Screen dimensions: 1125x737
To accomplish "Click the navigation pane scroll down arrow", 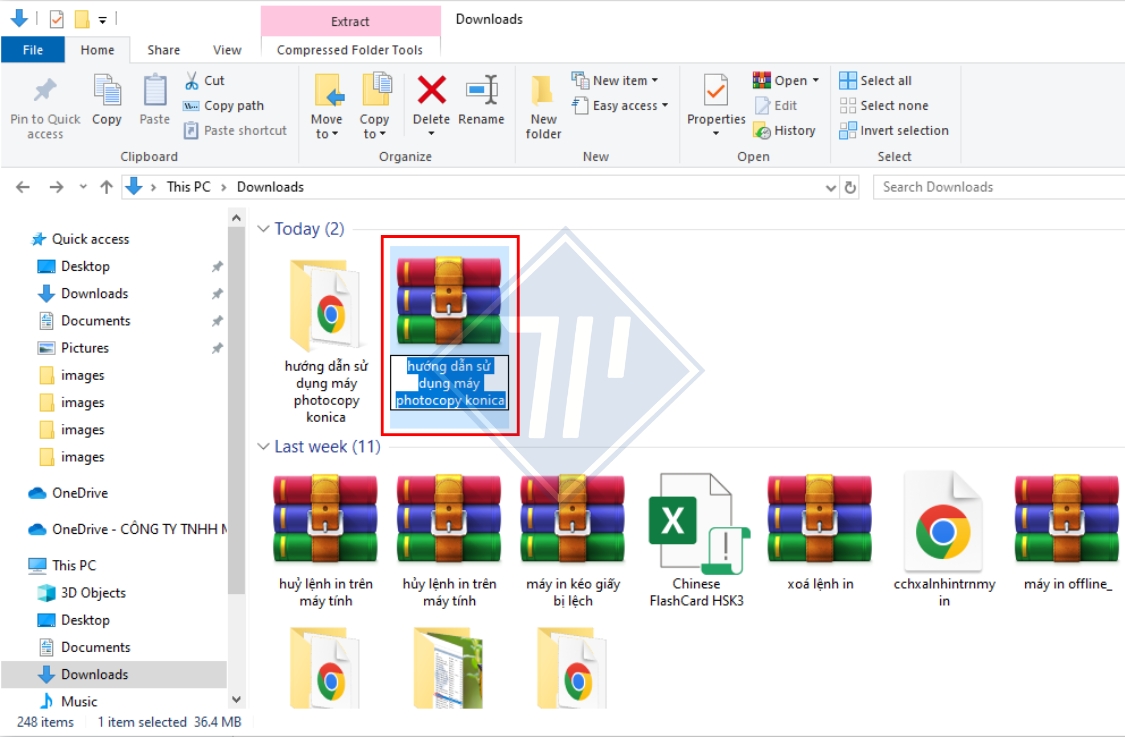I will pos(236,700).
